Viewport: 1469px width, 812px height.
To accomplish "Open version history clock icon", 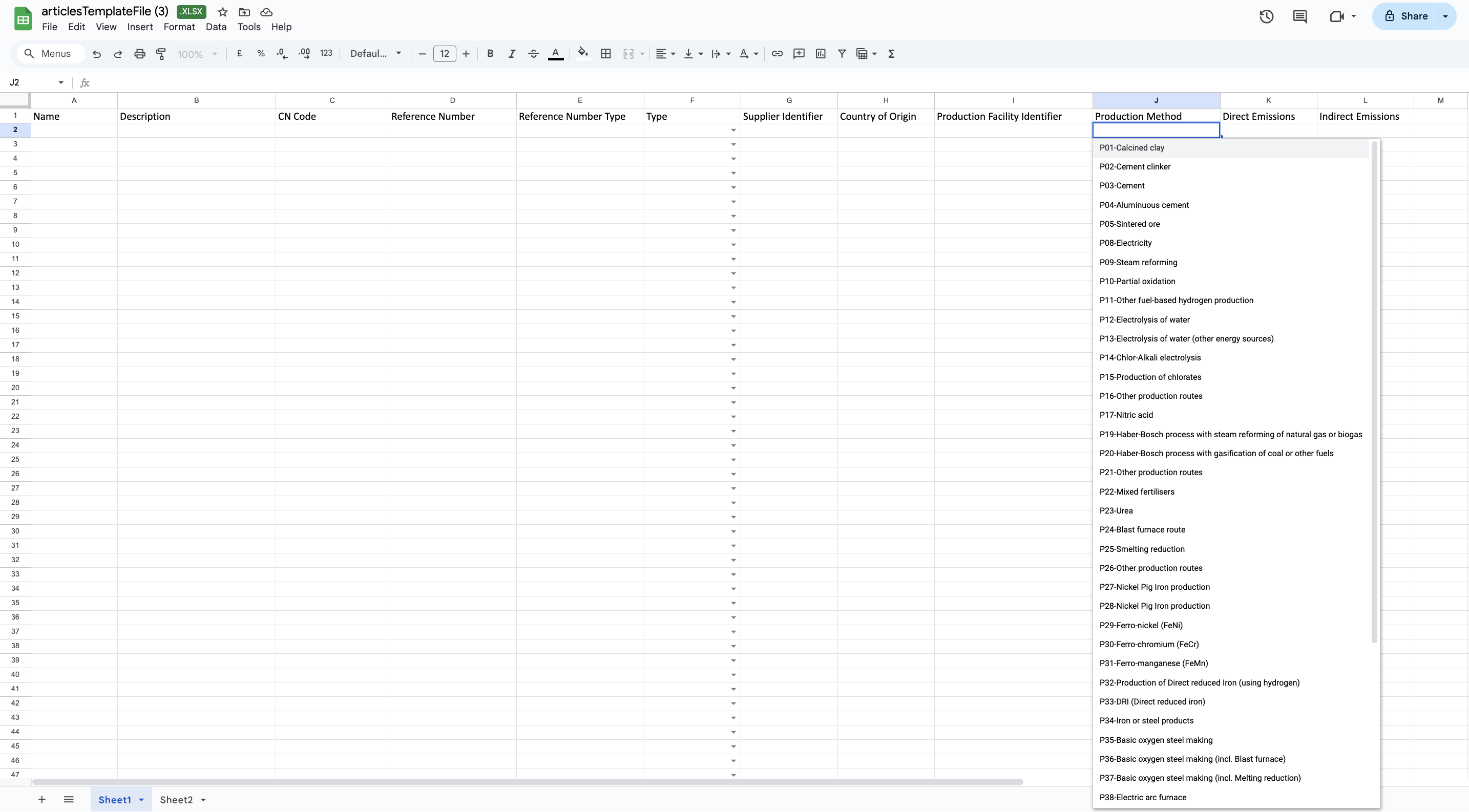I will tap(1266, 16).
